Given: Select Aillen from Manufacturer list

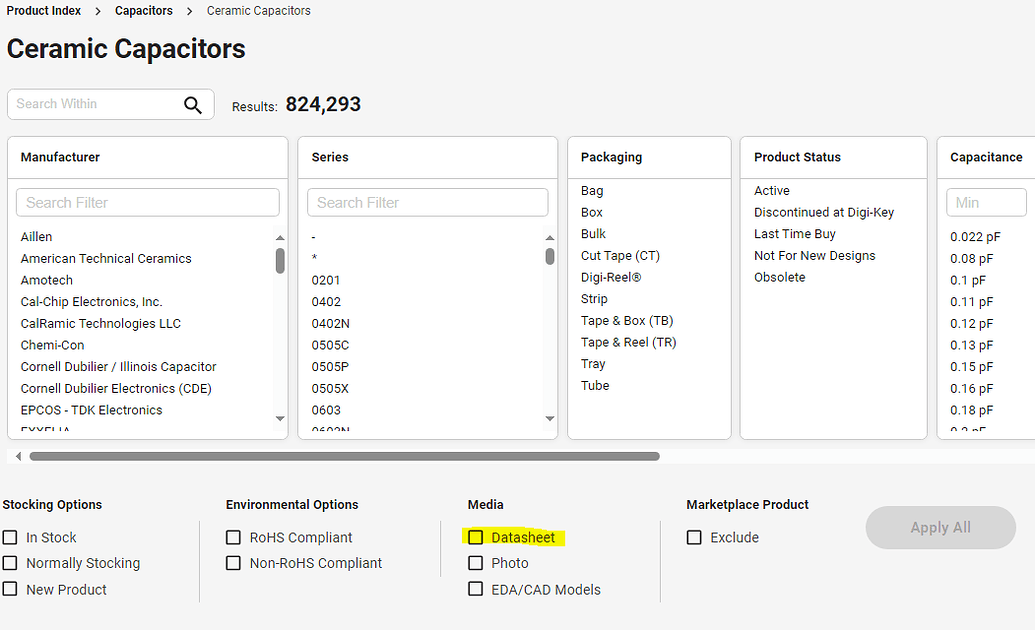Looking at the screenshot, I should pyautogui.click(x=36, y=236).
